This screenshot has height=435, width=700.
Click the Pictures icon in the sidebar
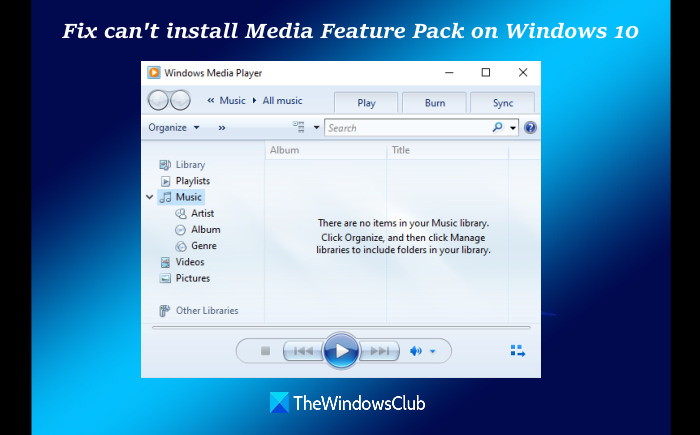click(165, 278)
